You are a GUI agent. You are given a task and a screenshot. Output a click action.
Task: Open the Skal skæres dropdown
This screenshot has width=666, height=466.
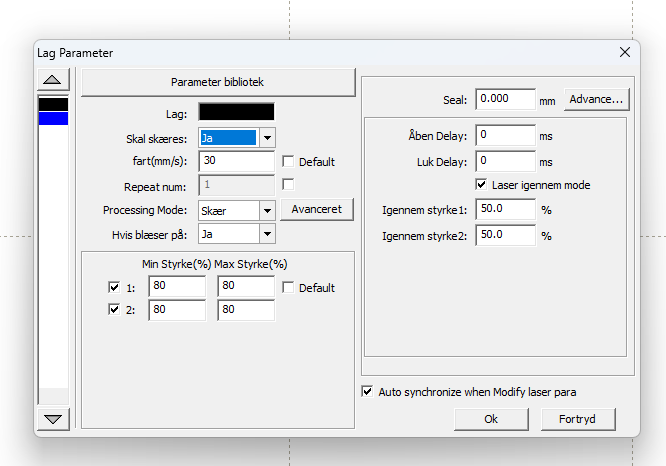(267, 138)
